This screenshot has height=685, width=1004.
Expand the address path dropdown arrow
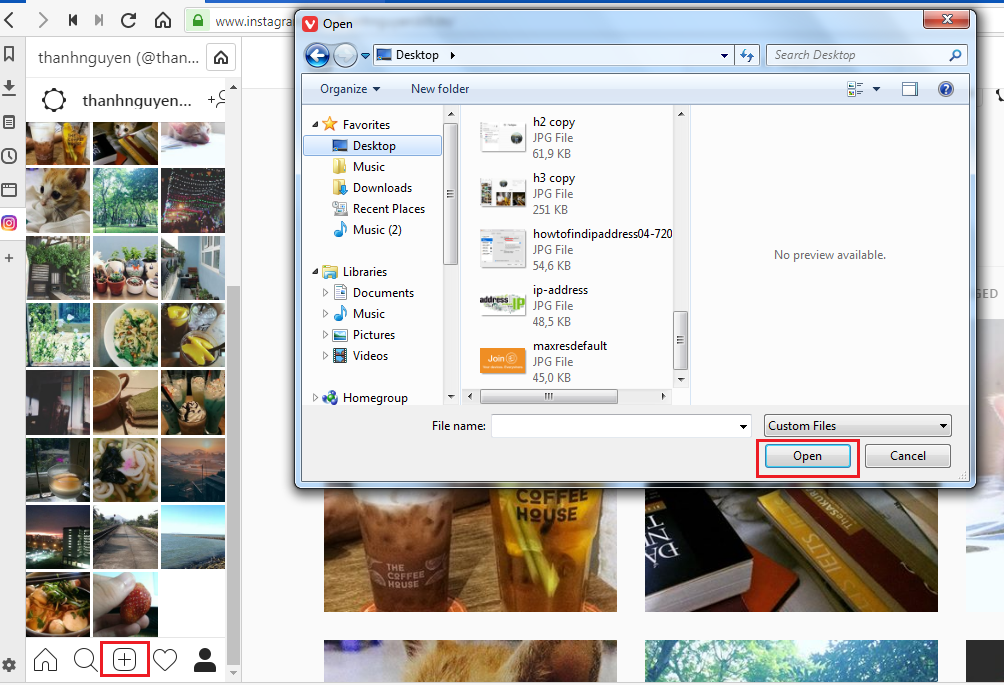[724, 56]
